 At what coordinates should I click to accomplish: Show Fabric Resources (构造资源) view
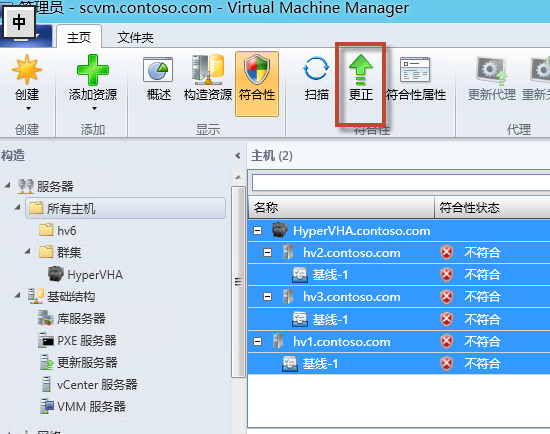[x=208, y=79]
